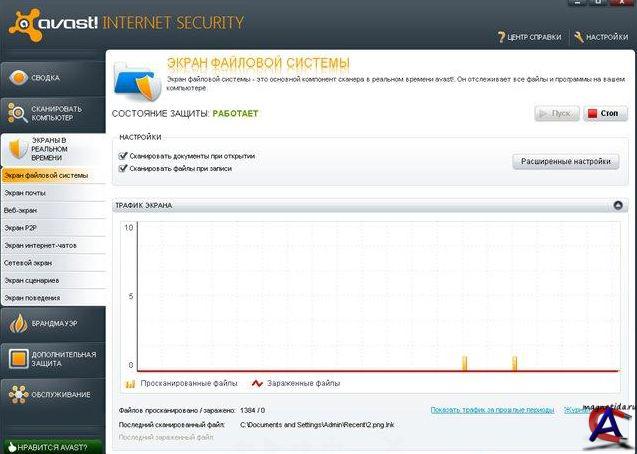637x454 pixels.
Task: Toggle Сканировать файлы при записи checkbox
Action: pos(123,169)
